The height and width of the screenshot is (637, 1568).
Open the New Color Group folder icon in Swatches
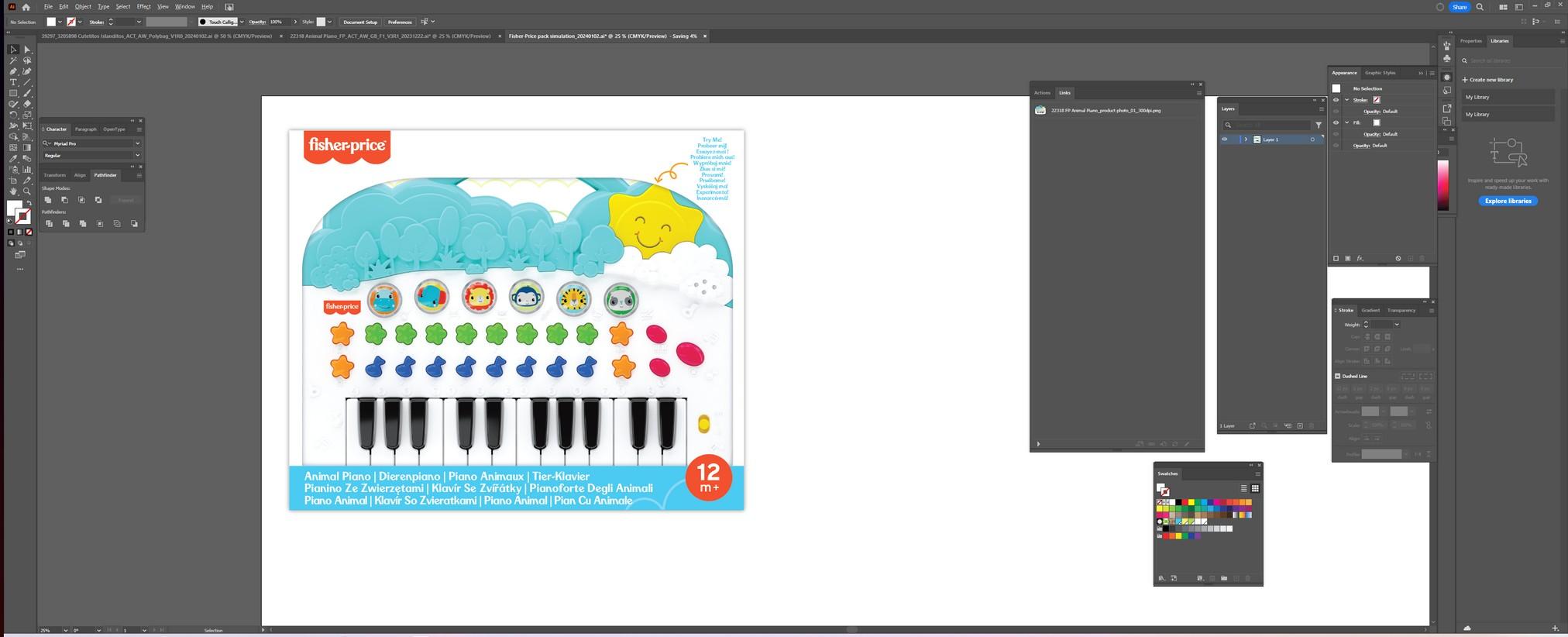1224,578
